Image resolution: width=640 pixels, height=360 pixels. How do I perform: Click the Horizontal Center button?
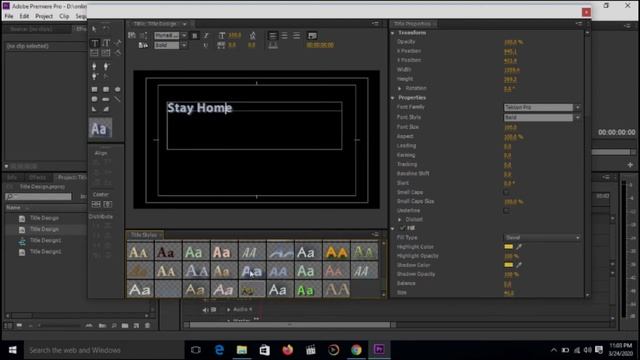96,204
